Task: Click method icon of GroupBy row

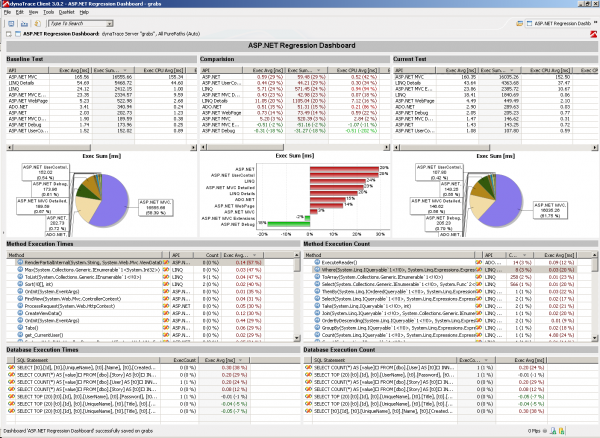Action: (317, 328)
